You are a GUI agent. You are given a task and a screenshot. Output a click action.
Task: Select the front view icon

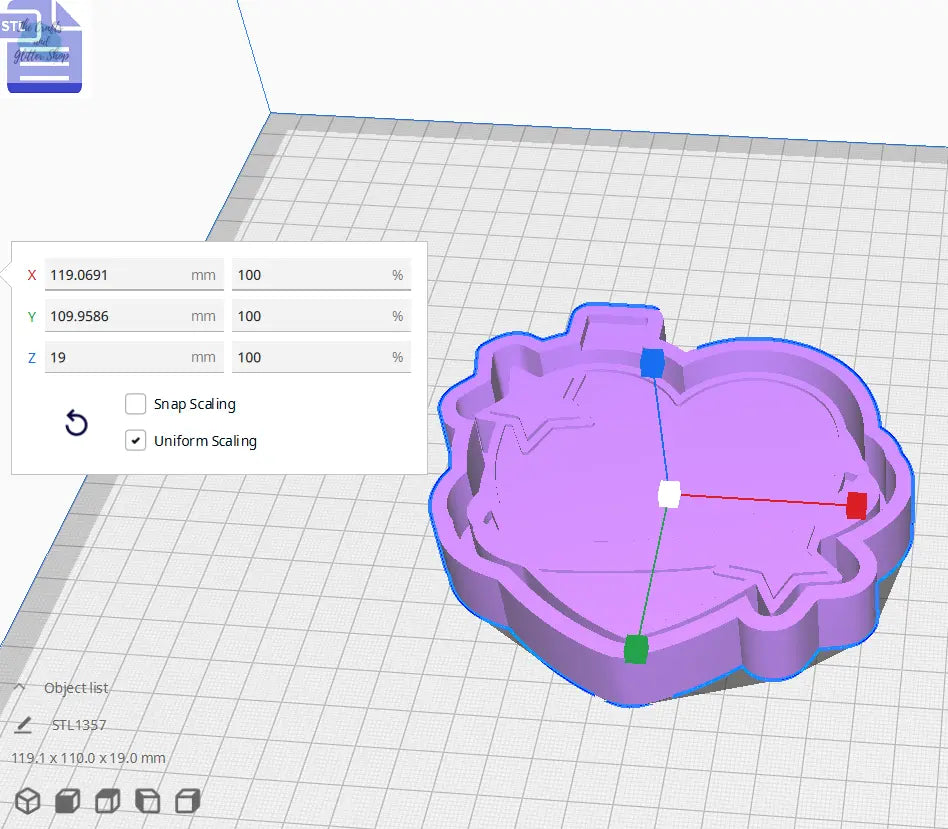point(66,800)
